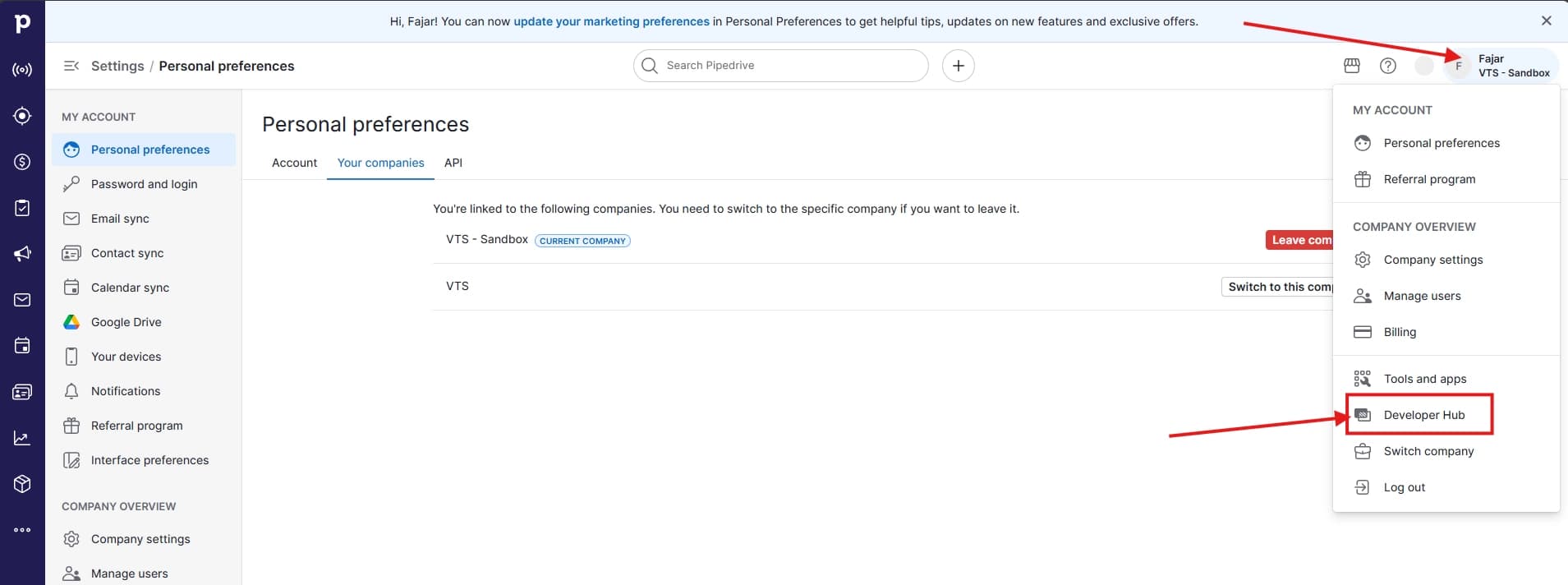
Task: Open Your devices settings
Action: (x=144, y=357)
